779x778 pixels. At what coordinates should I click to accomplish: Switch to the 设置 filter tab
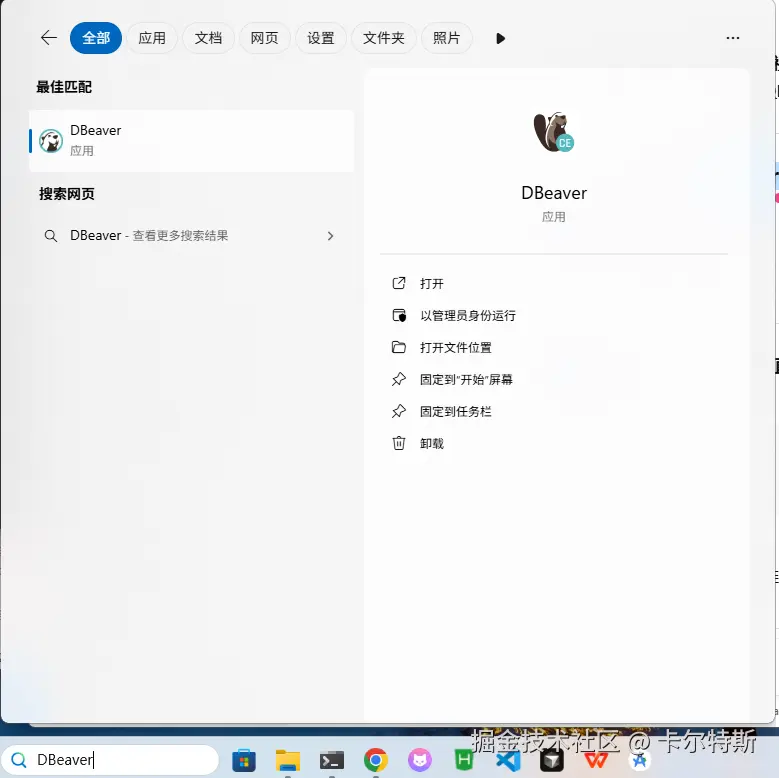click(320, 38)
